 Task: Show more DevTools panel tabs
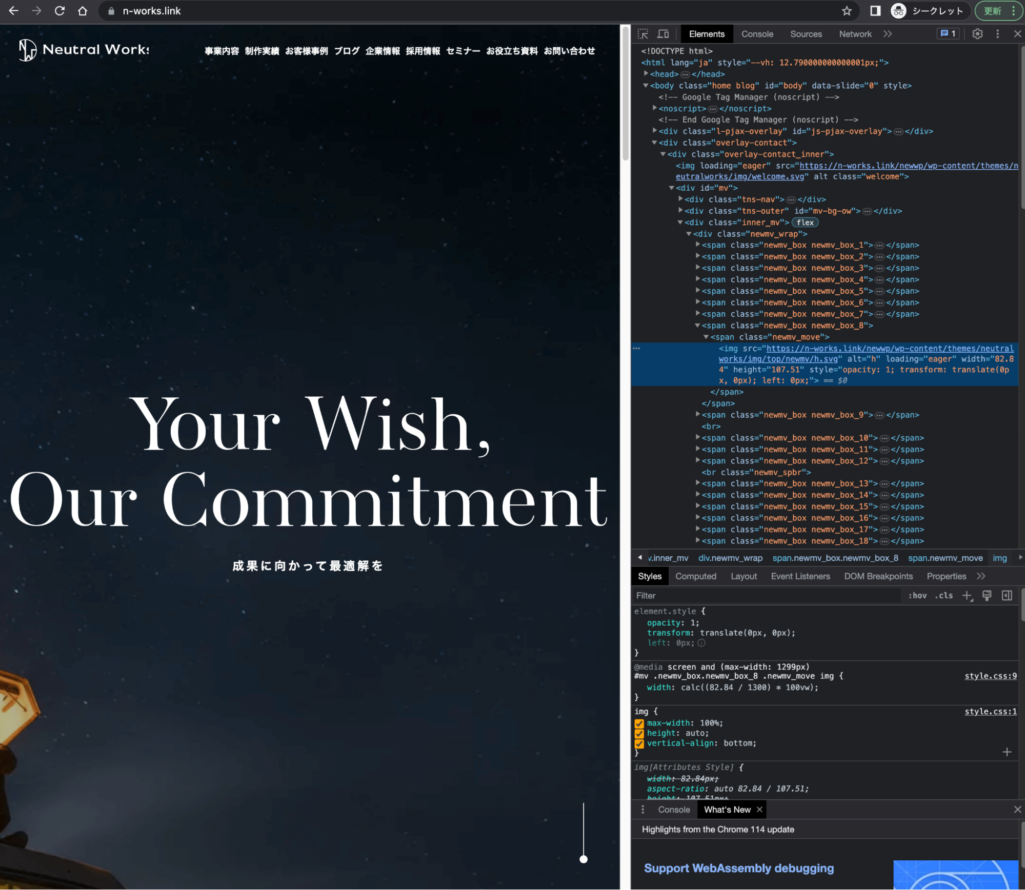[886, 34]
